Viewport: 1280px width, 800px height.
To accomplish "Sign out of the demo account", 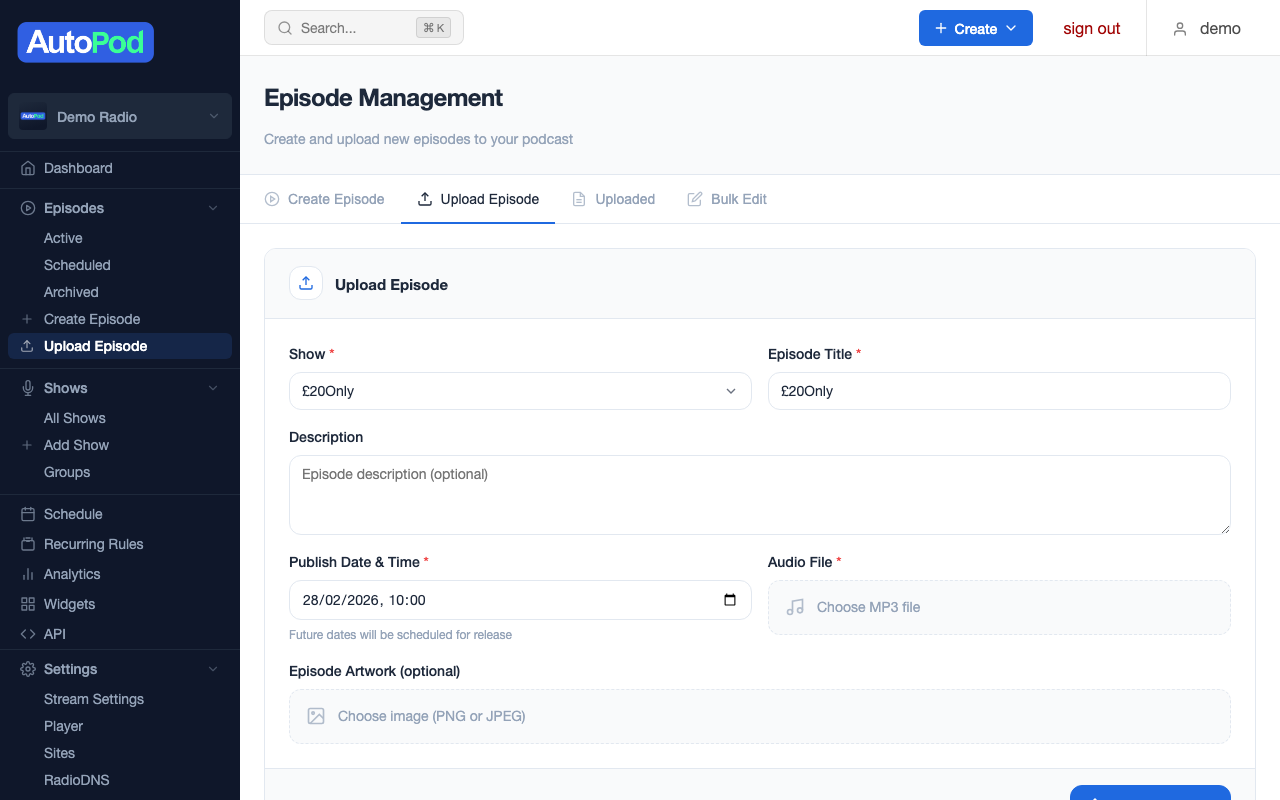I will [x=1091, y=28].
